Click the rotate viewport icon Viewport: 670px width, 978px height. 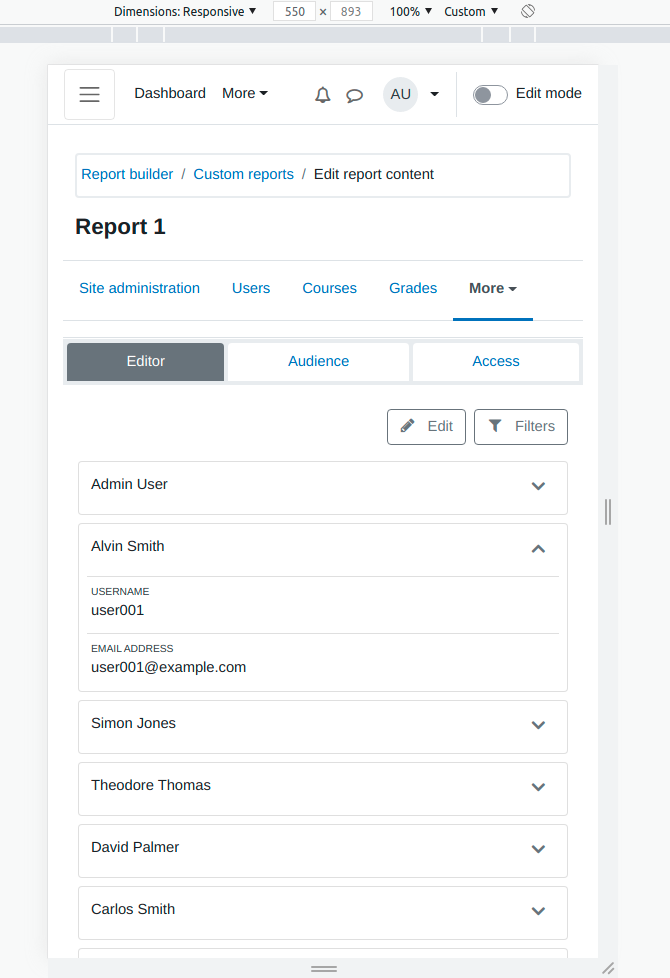(x=528, y=11)
